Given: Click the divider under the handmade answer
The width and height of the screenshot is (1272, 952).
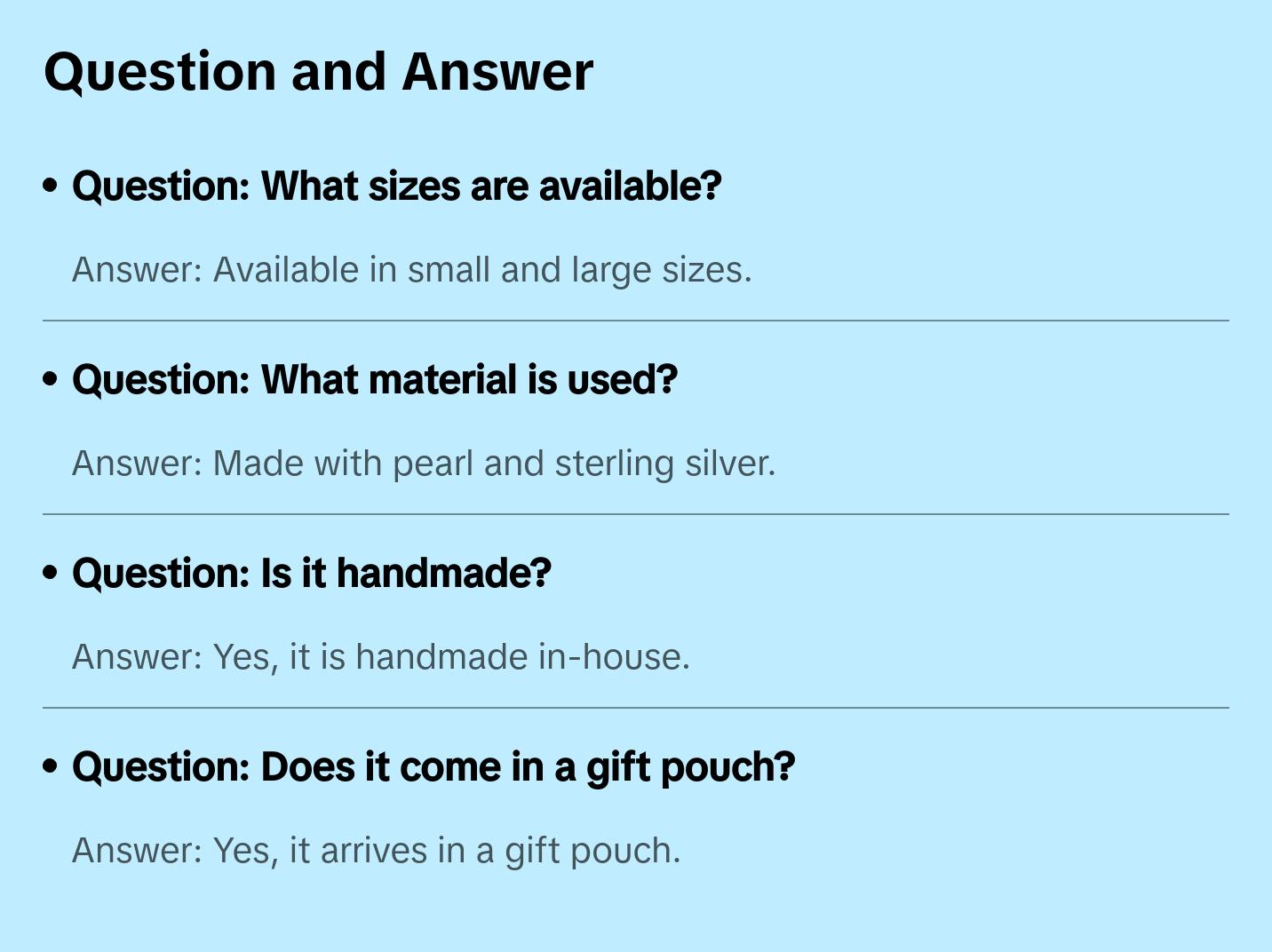Looking at the screenshot, I should pos(636,708).
